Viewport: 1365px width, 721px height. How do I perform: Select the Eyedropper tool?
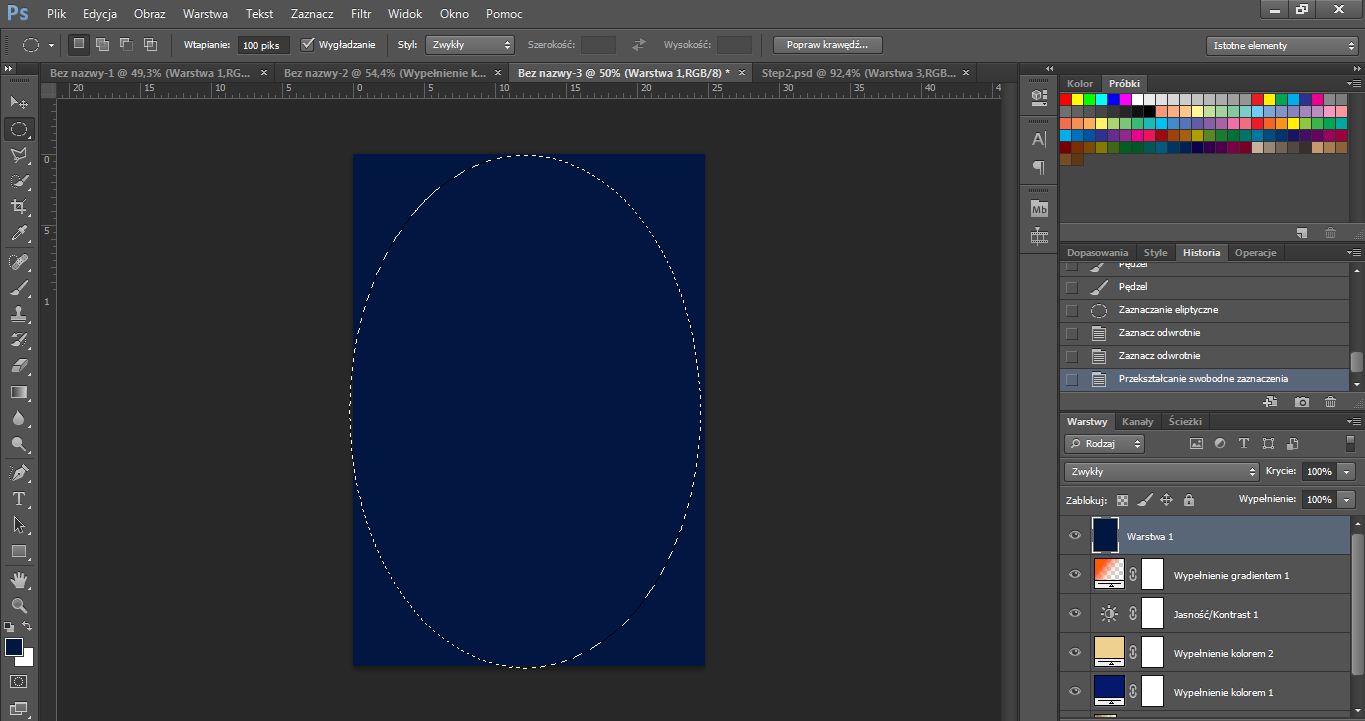(x=19, y=234)
